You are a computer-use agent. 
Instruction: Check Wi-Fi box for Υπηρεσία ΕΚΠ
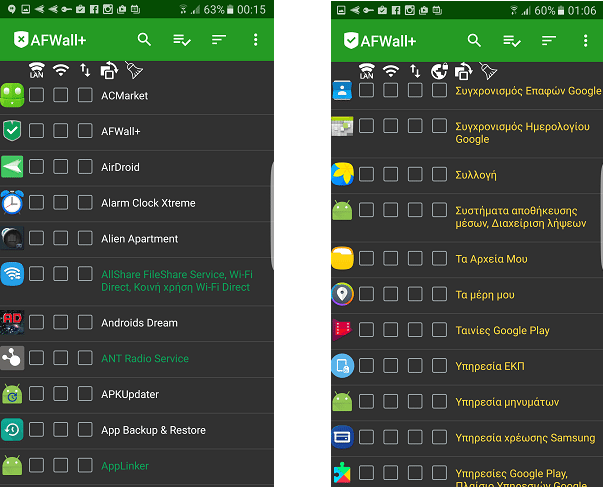point(391,365)
